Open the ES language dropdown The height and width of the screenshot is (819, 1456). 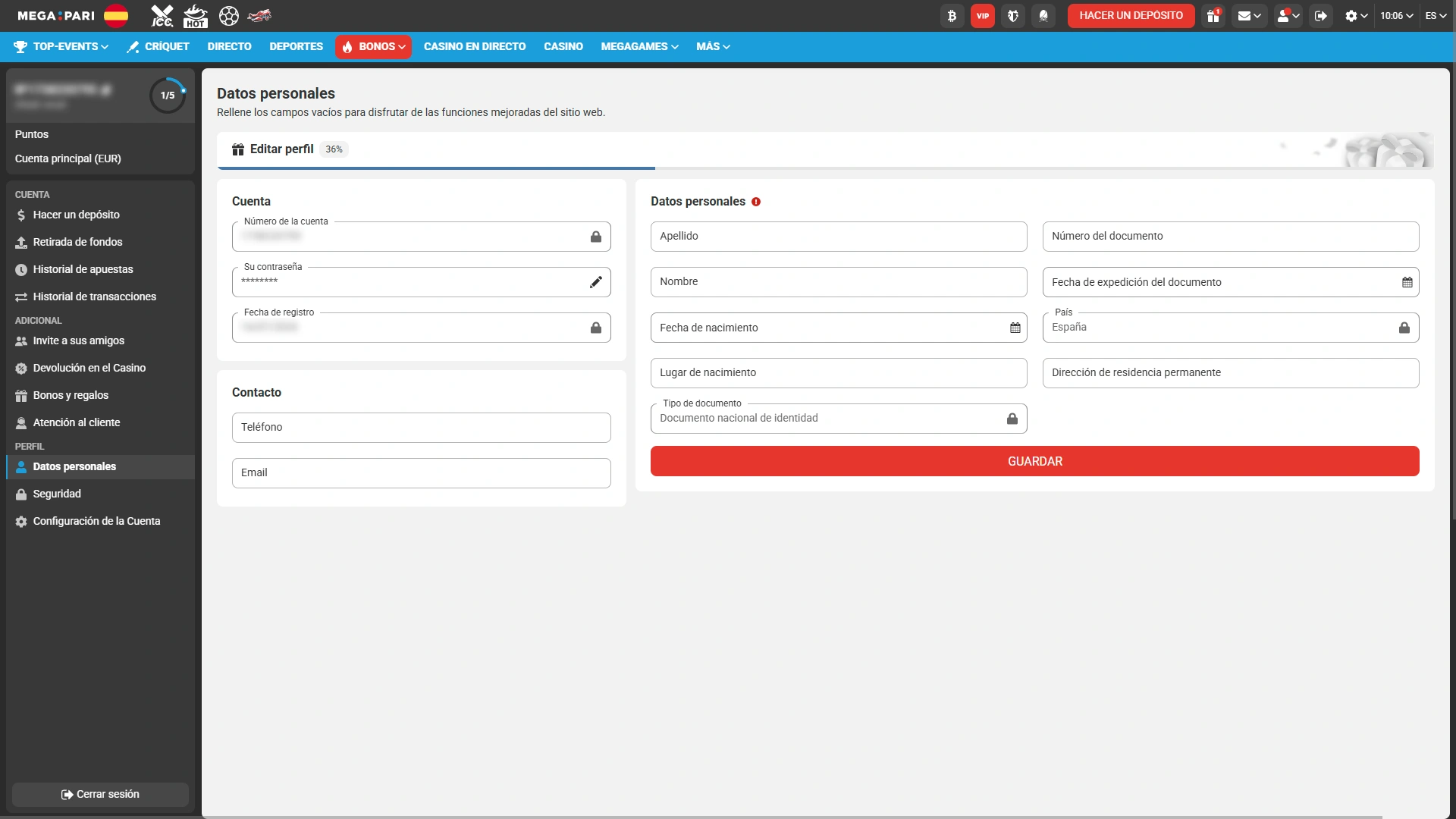click(x=1436, y=15)
